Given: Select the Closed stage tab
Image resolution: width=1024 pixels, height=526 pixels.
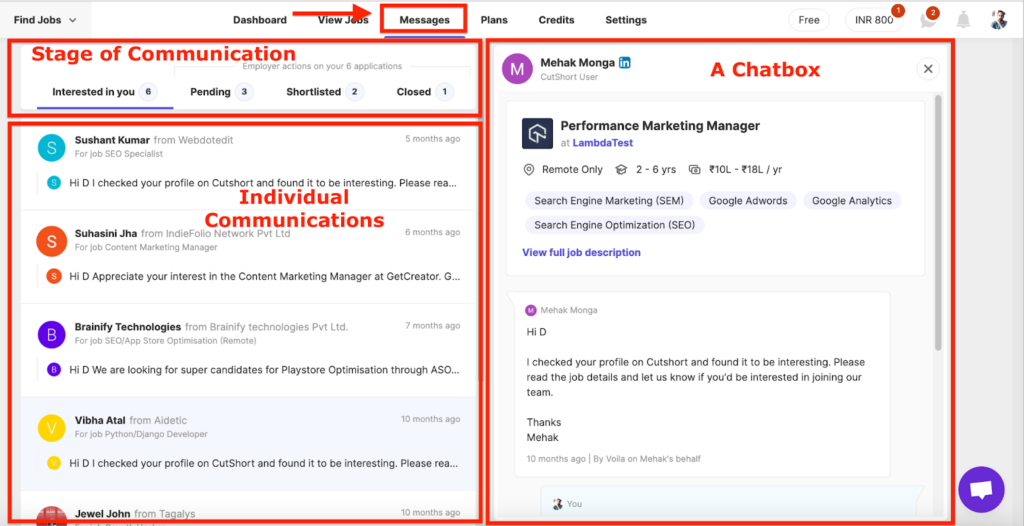Looking at the screenshot, I should [x=425, y=92].
